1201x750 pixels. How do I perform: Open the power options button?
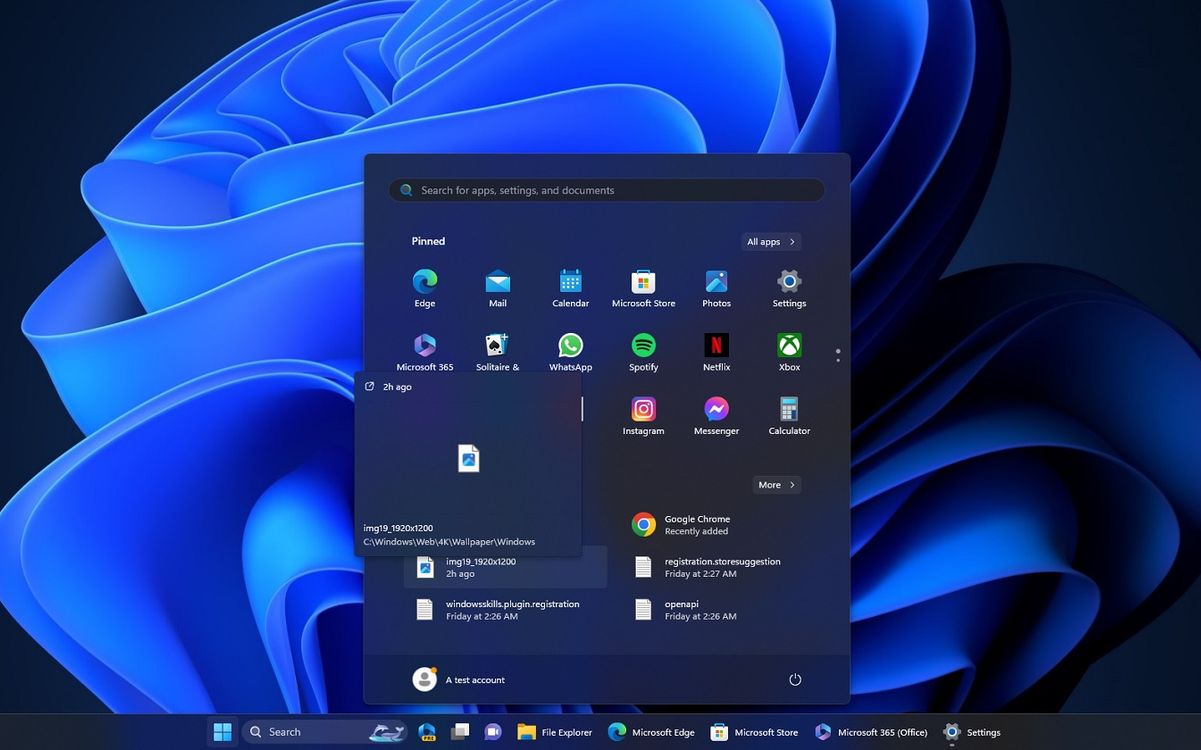tap(795, 680)
